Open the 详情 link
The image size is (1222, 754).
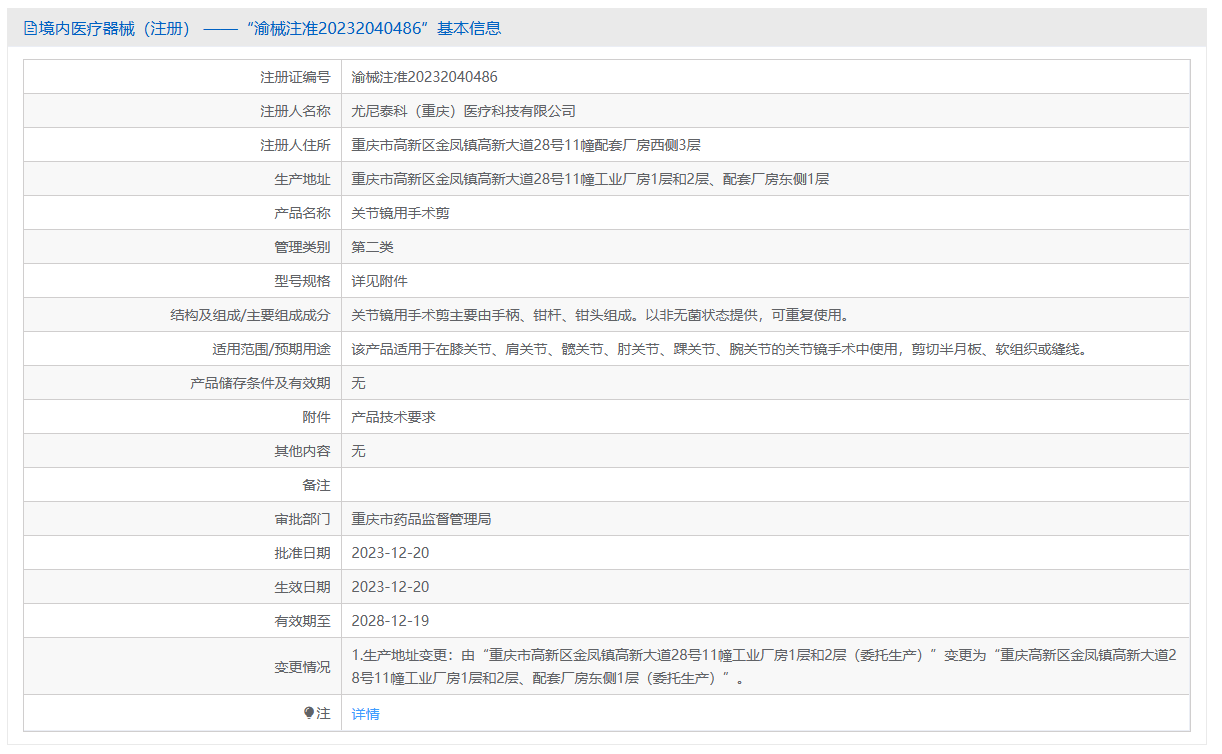click(x=366, y=714)
